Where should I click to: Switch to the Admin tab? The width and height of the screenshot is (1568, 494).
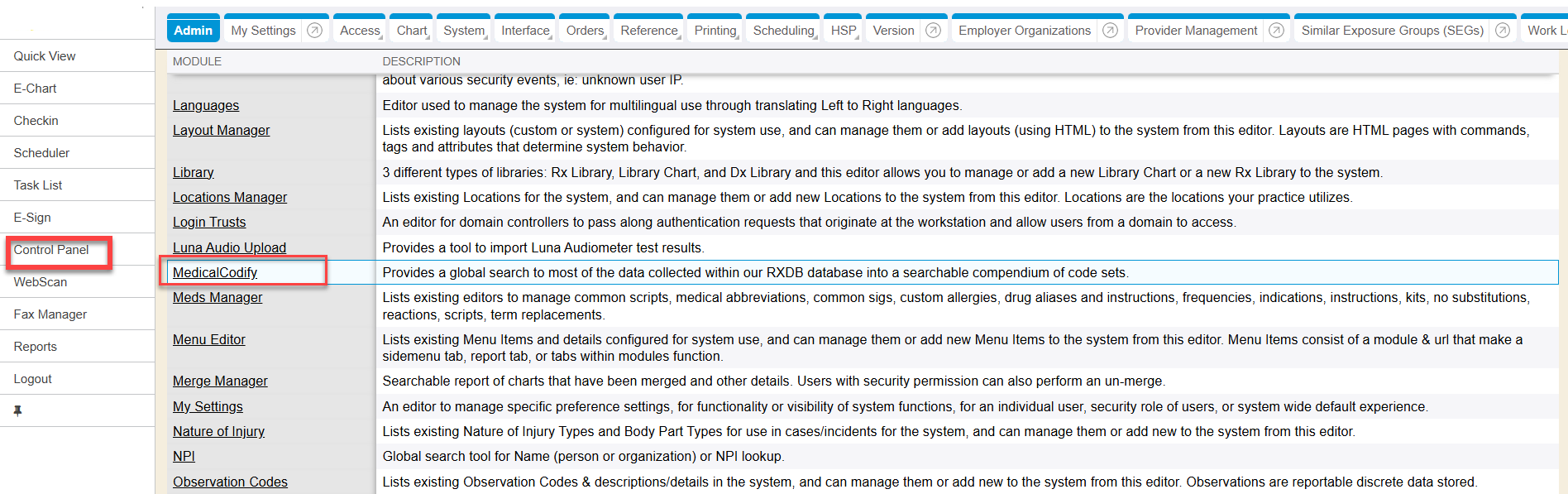tap(194, 31)
